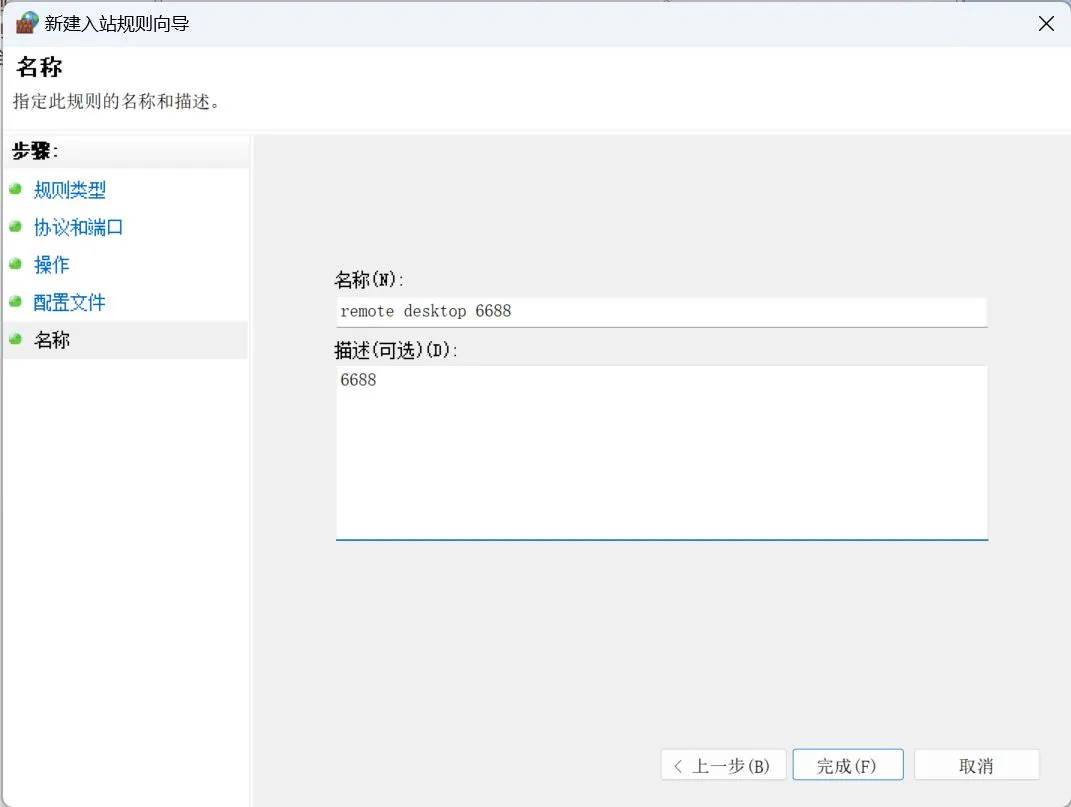Screen dimensions: 1071x807
Task: Click the green bullet beside 名称 step
Action: [16, 339]
